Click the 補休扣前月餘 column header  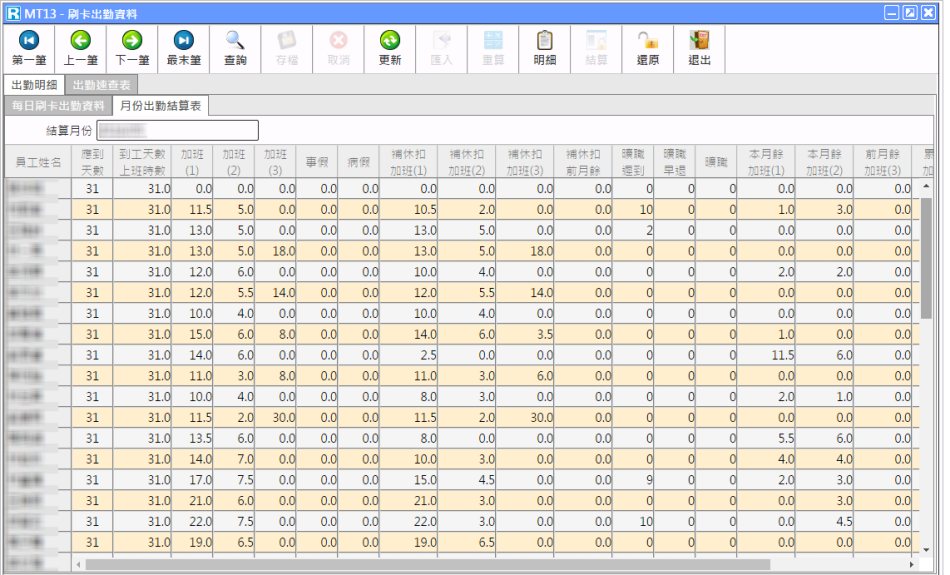583,162
